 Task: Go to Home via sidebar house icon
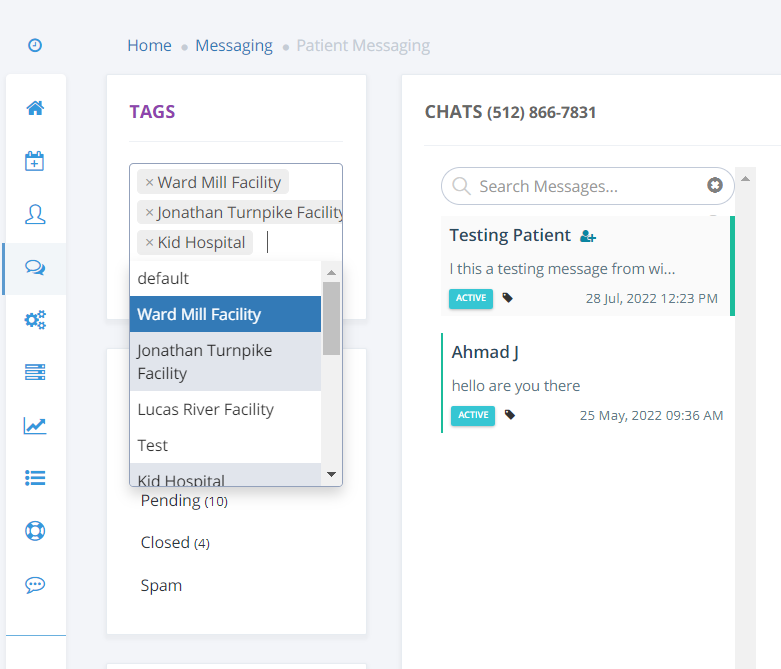pos(35,108)
